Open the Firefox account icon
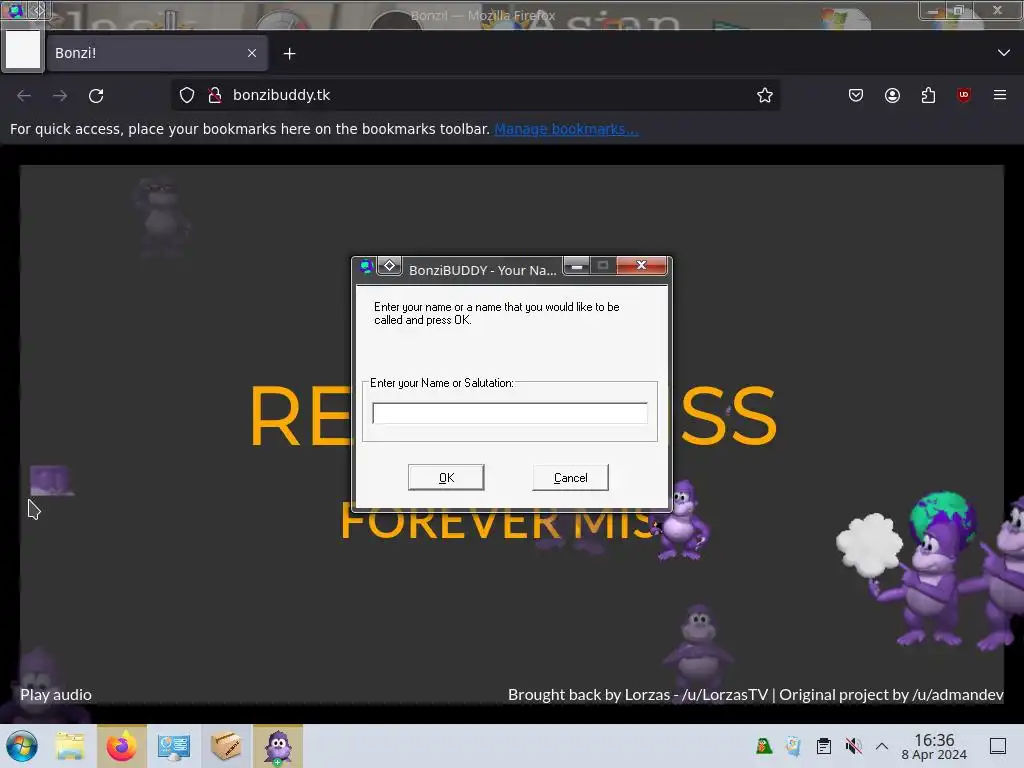This screenshot has width=1024, height=768. (892, 95)
